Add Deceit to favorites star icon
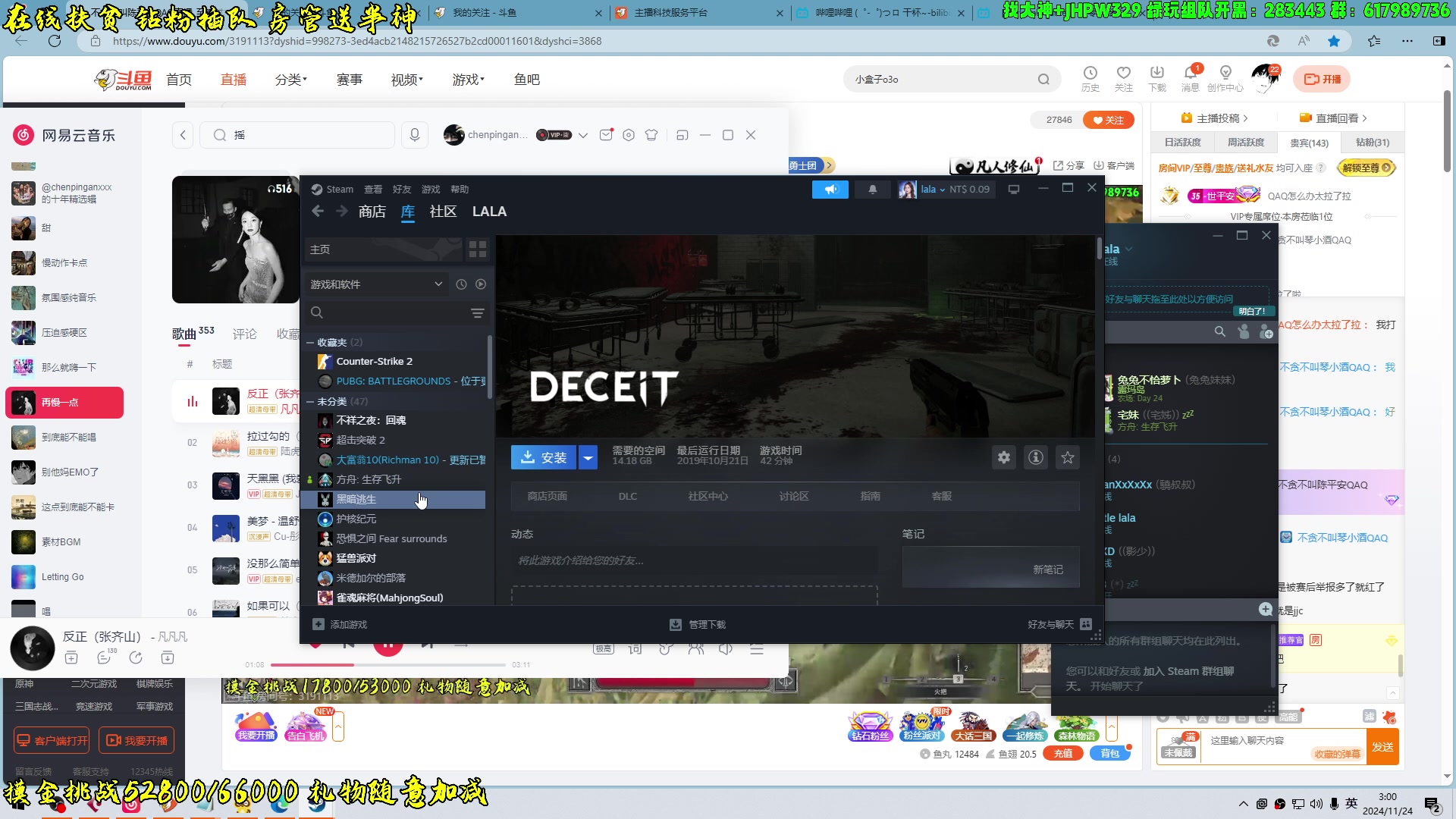Viewport: 1456px width, 819px height. pyautogui.click(x=1068, y=457)
